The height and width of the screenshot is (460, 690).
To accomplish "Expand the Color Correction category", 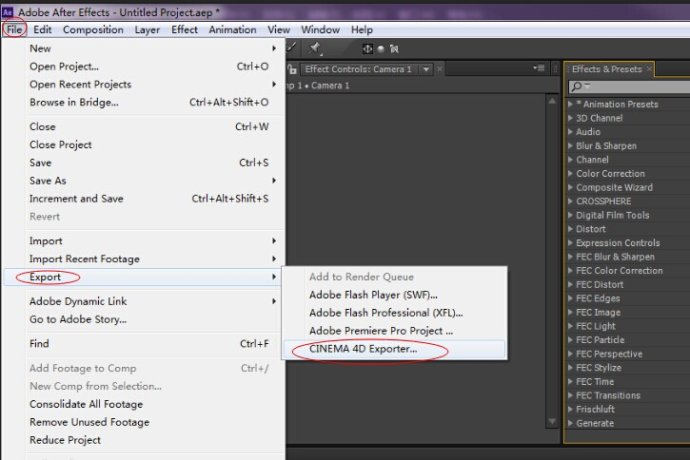I will pos(570,174).
